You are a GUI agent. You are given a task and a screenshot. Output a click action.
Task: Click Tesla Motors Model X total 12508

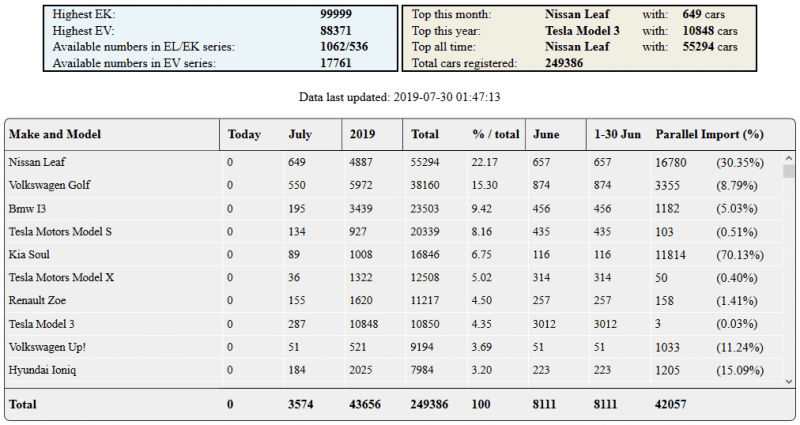(x=424, y=278)
